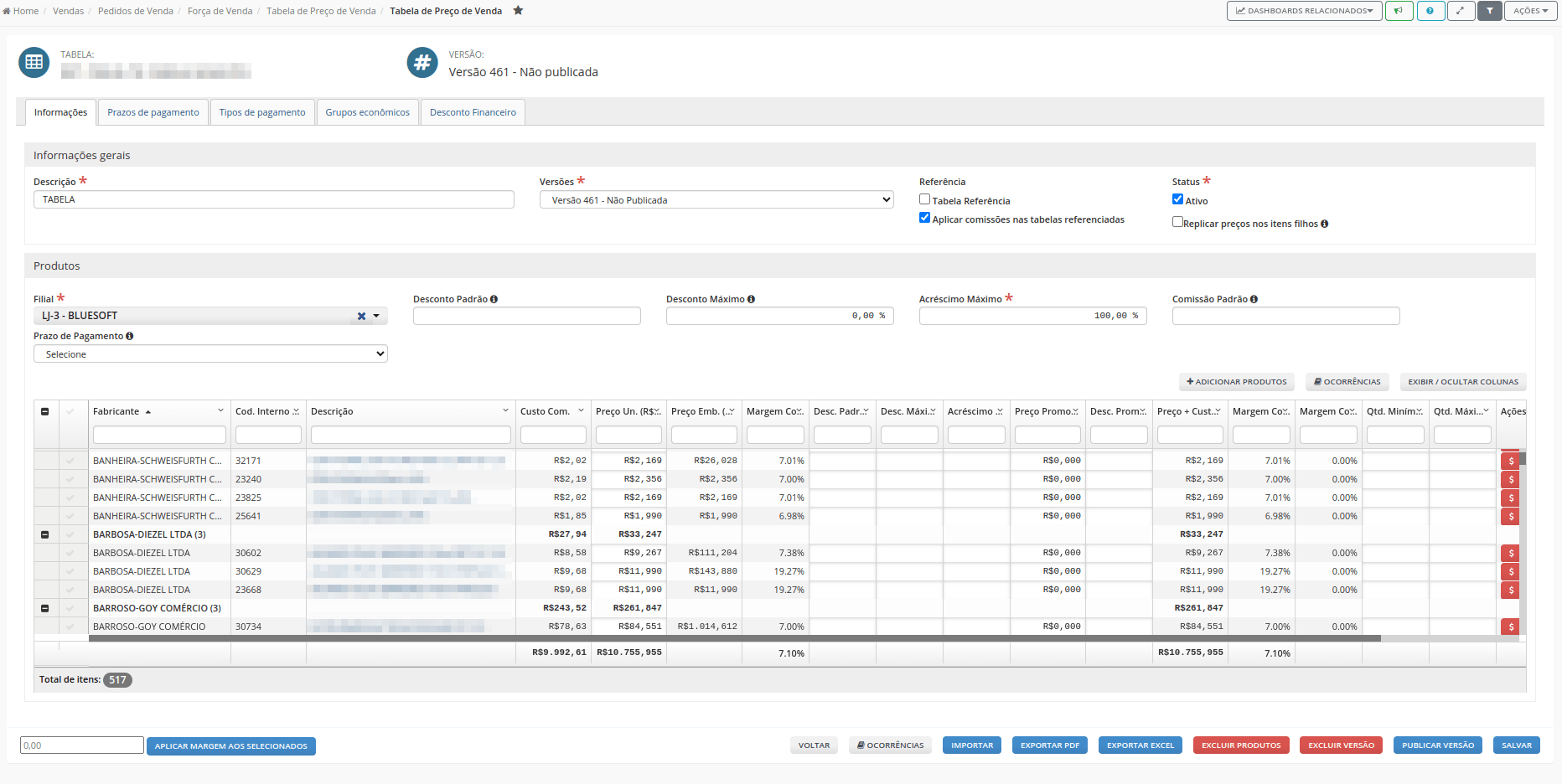This screenshot has width=1562, height=784.
Task: Toggle the favorite star next to breadcrumb
Action: click(518, 11)
